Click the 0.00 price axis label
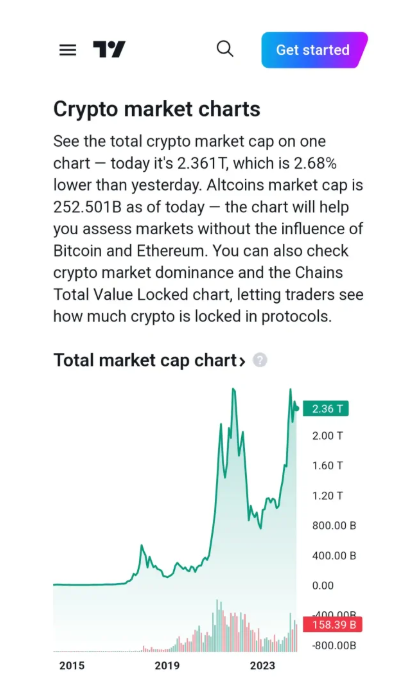399x686 pixels. coord(323,585)
